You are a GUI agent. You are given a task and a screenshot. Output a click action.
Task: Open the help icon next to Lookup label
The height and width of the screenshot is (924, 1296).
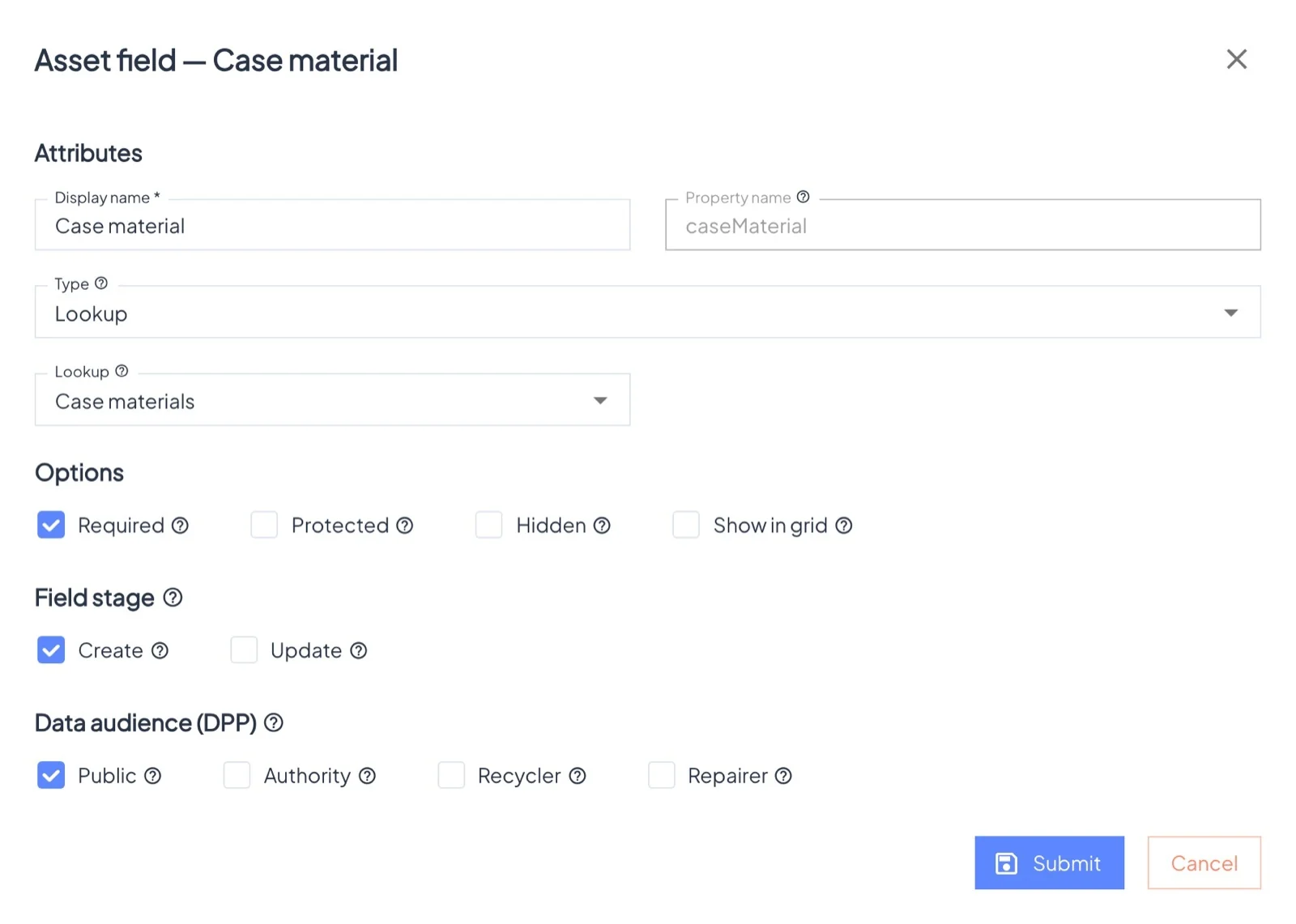click(122, 371)
